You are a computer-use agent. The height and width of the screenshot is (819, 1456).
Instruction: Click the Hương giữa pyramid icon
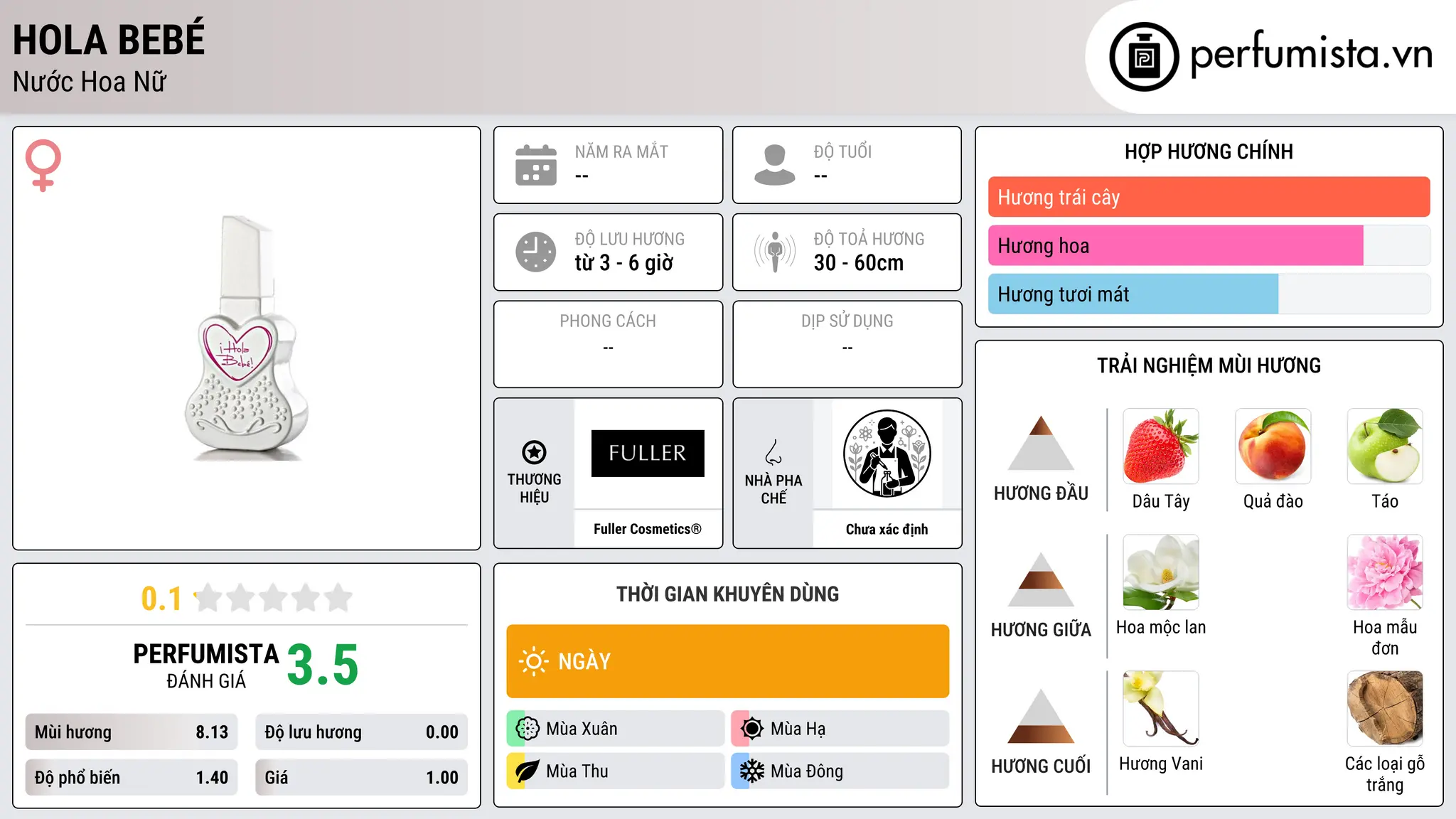[1041, 579]
